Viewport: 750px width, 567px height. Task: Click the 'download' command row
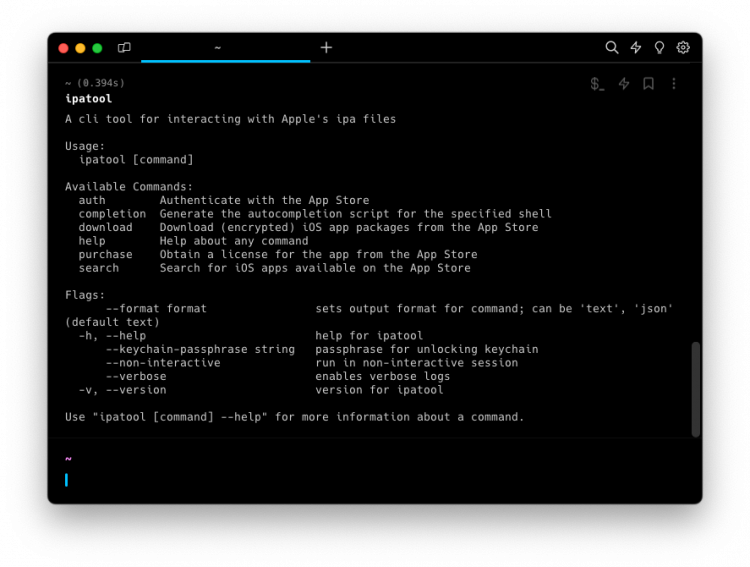click(308, 227)
